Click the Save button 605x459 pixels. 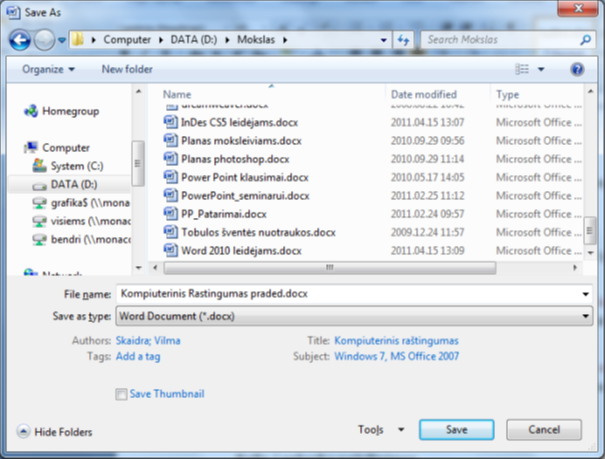coord(456,430)
